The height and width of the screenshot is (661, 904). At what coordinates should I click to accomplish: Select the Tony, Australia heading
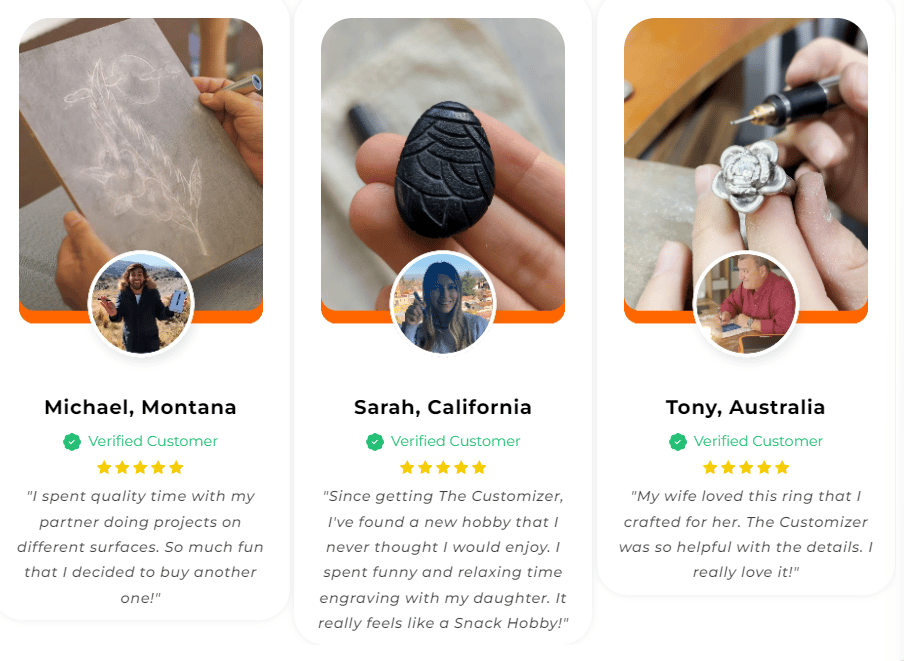pos(745,407)
